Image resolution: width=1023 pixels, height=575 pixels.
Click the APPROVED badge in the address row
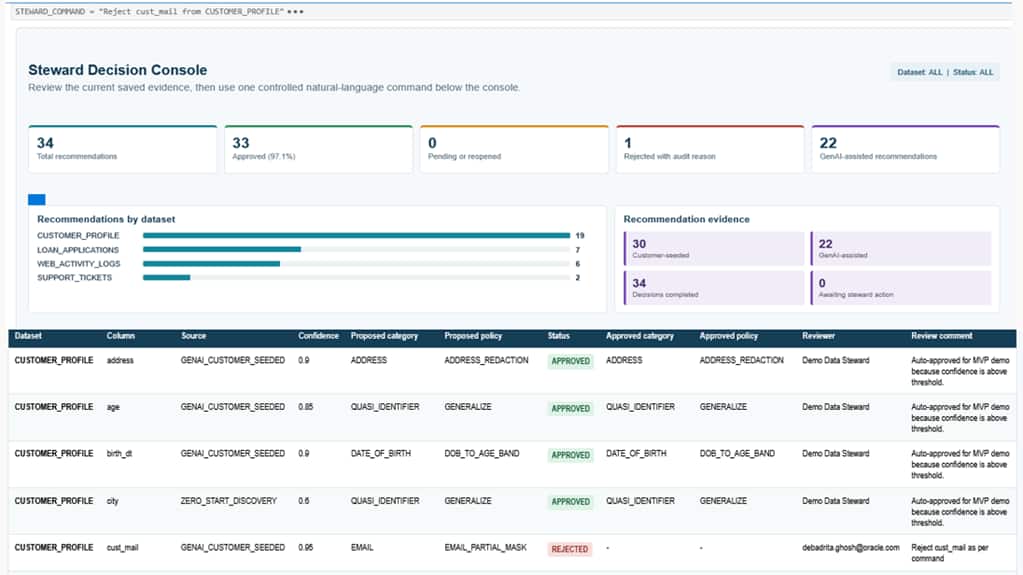tap(570, 361)
